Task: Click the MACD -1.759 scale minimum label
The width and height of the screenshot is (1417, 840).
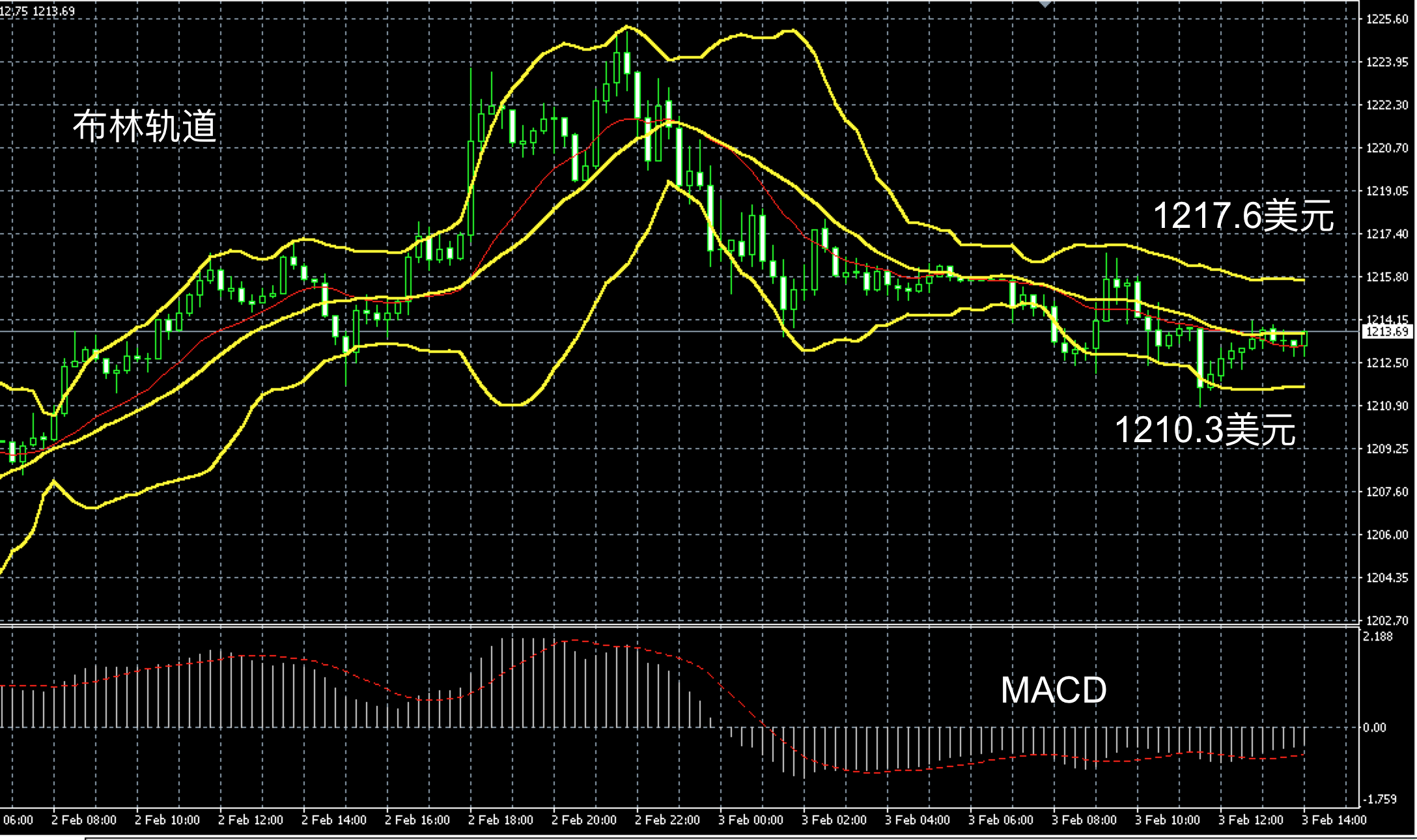Action: click(x=1379, y=799)
